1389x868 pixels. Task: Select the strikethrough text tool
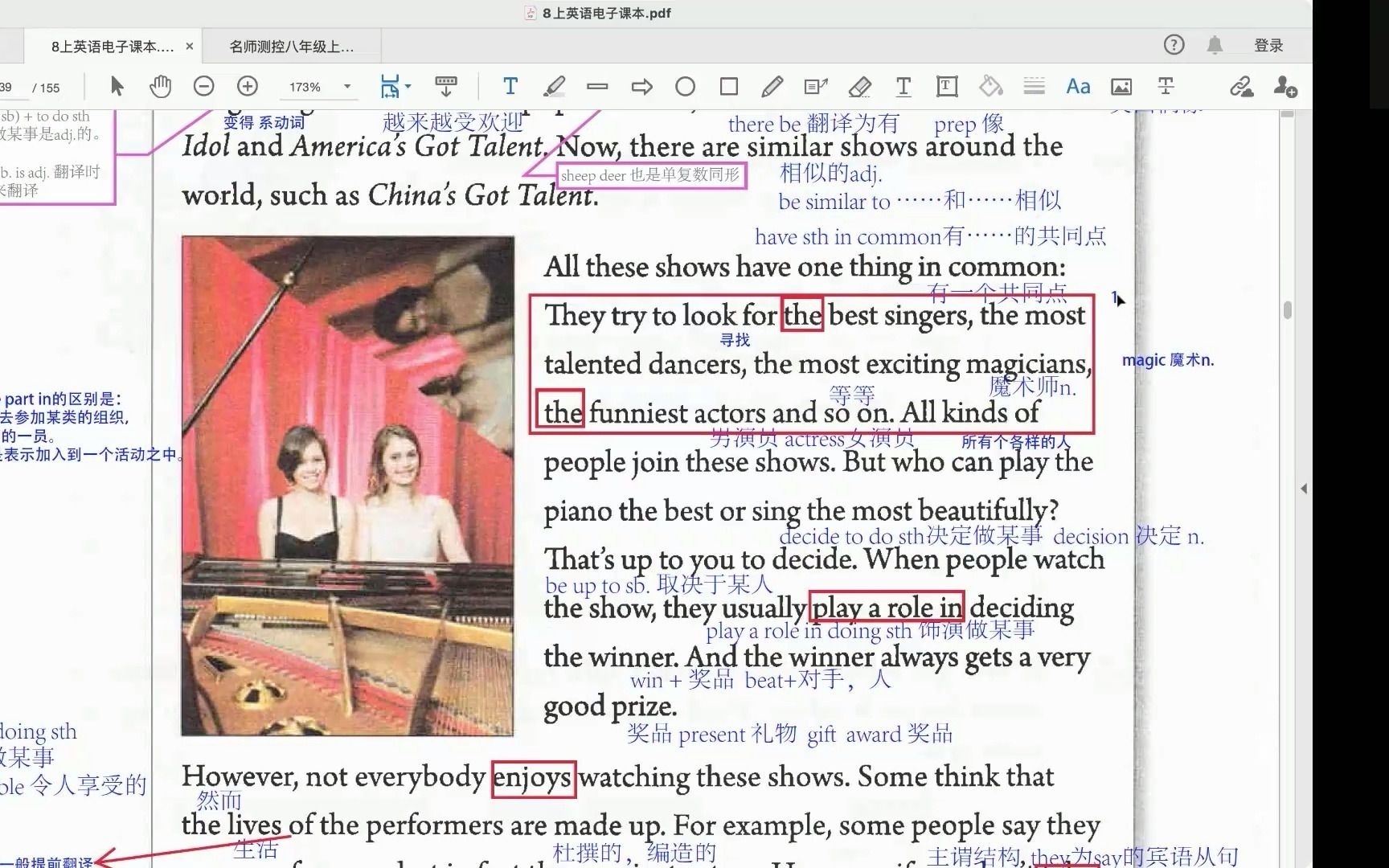pos(1166,86)
